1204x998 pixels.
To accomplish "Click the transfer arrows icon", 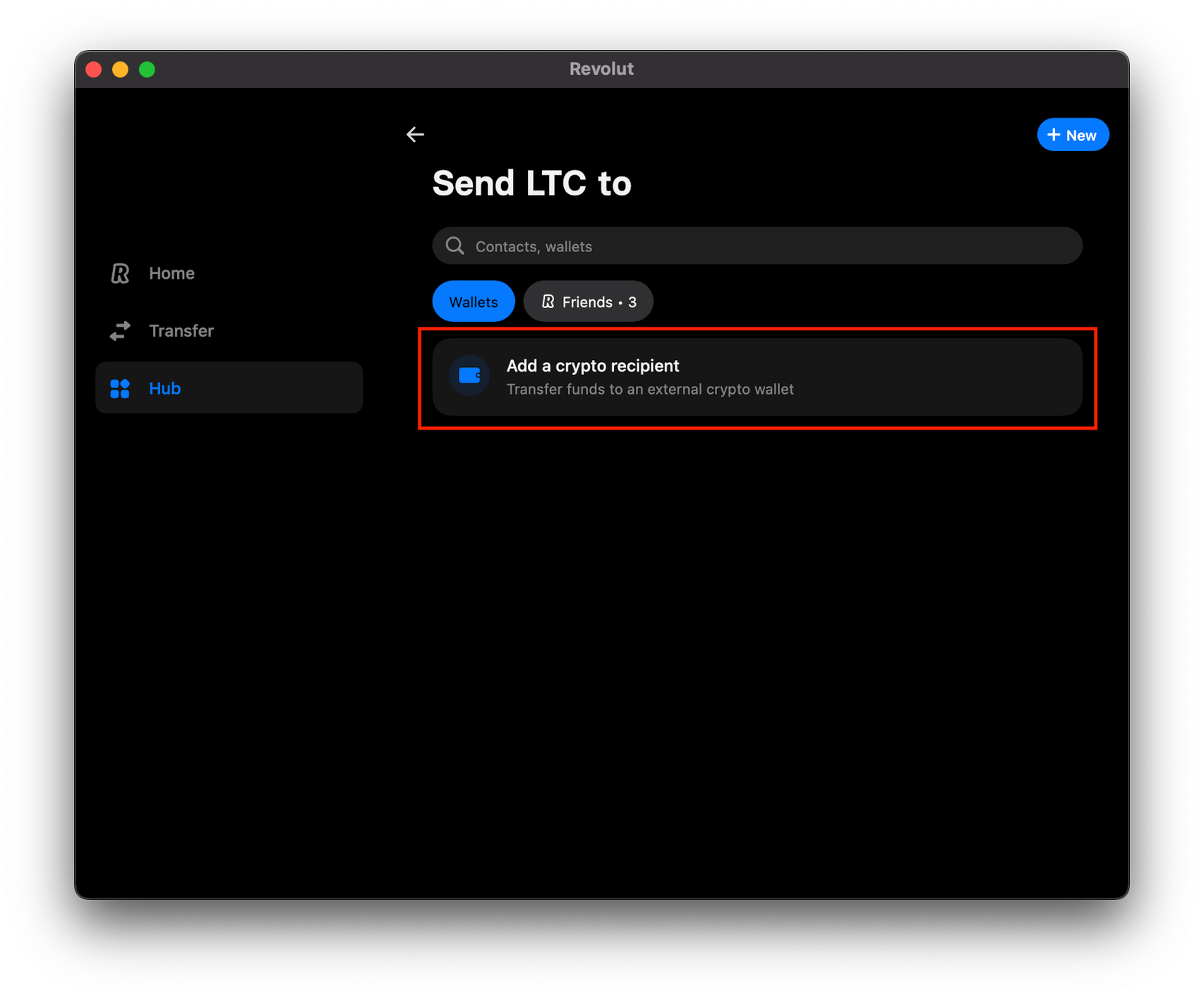I will (x=120, y=330).
